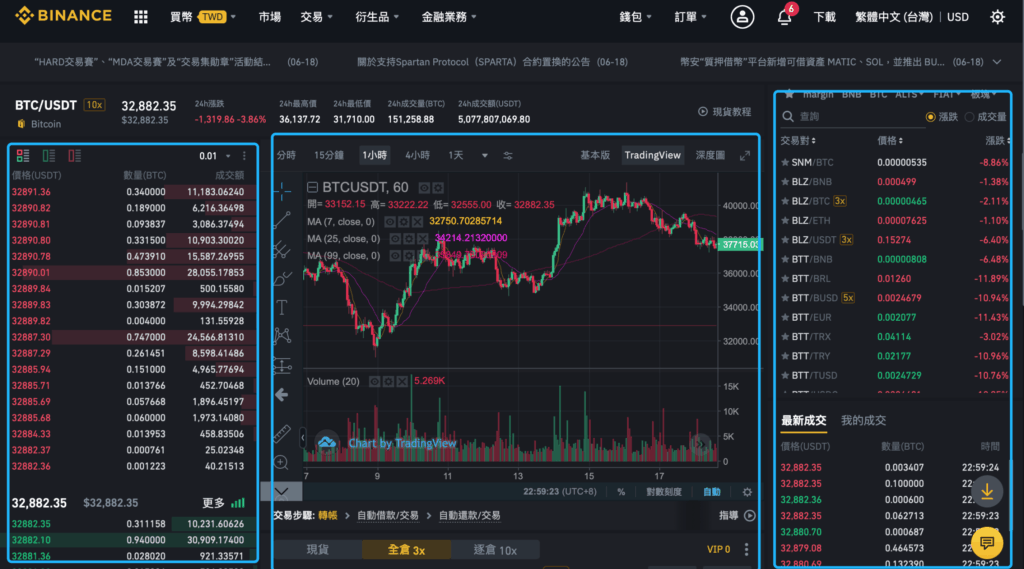The image size is (1024, 569).
Task: Show buy-orders-only order book view
Action: (x=49, y=155)
